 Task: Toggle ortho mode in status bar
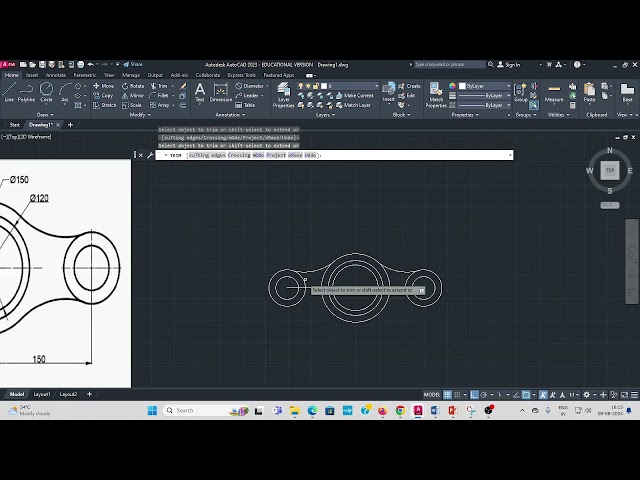[x=474, y=395]
